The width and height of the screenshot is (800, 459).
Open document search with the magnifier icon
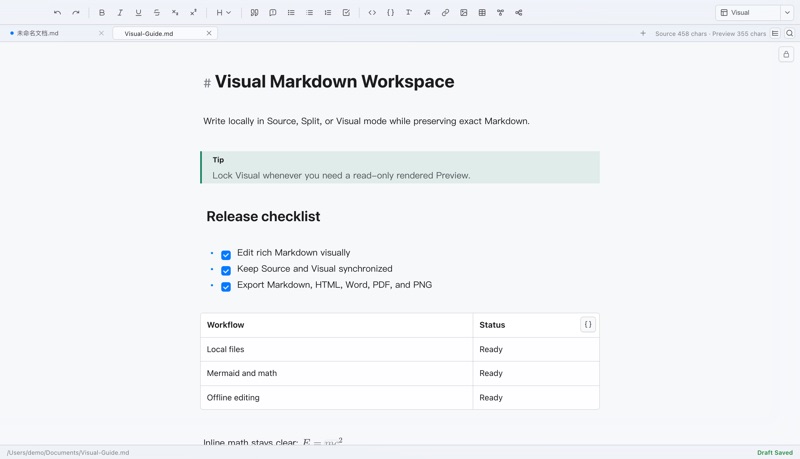(x=790, y=33)
